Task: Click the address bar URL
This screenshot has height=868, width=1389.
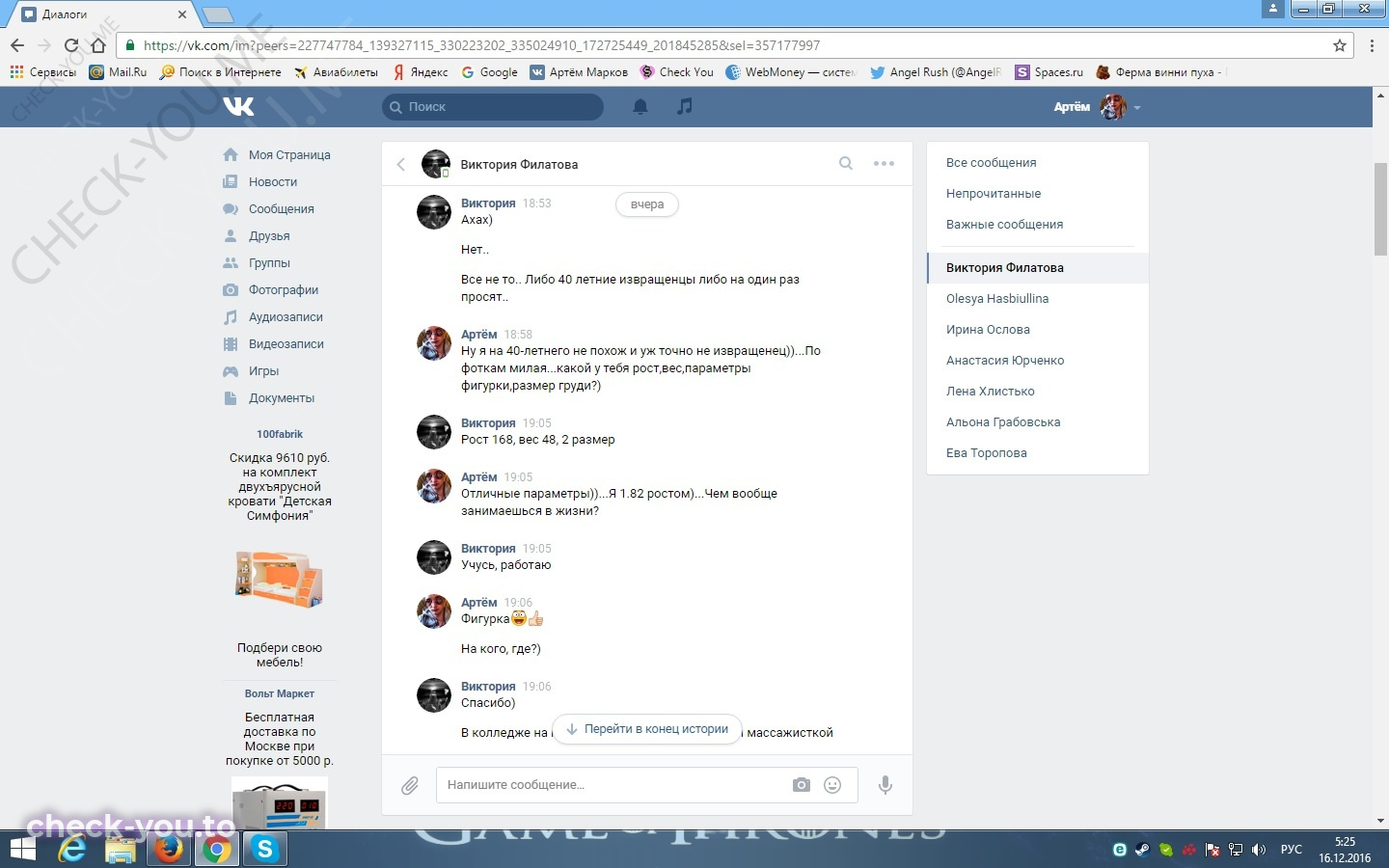Action: (x=481, y=45)
